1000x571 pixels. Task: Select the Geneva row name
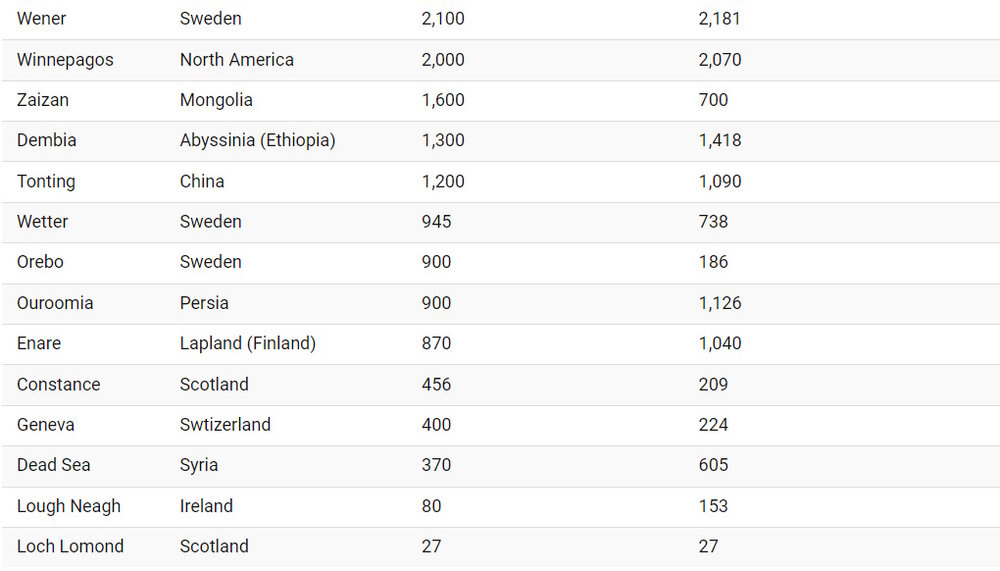[46, 425]
